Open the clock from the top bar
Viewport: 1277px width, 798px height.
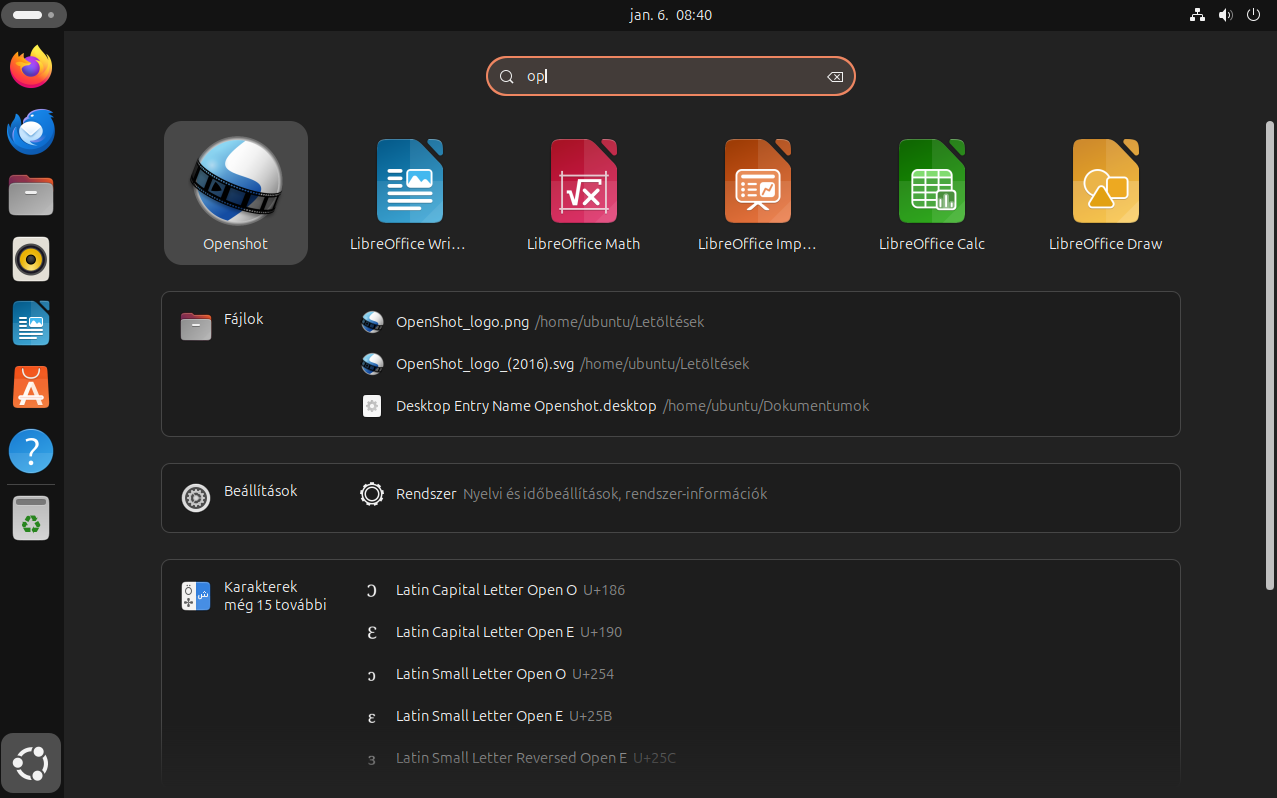671,15
